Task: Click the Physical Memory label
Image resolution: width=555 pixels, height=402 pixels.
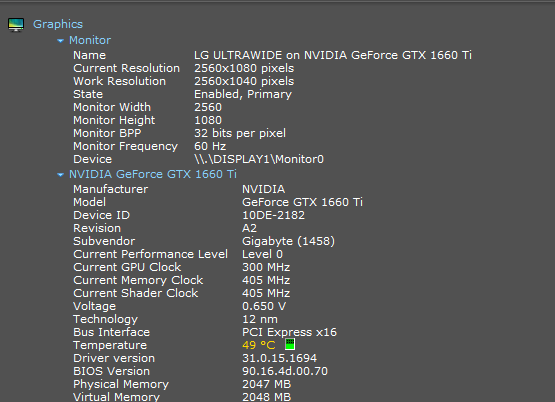Action: (x=121, y=385)
